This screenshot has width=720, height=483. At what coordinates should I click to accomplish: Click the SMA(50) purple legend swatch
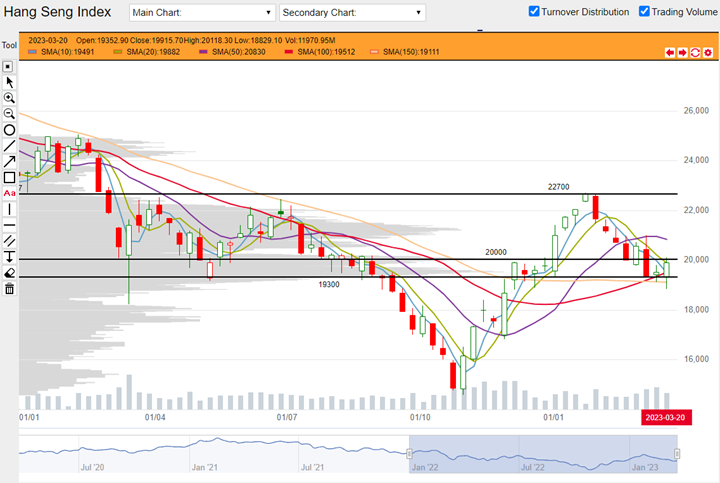point(203,52)
